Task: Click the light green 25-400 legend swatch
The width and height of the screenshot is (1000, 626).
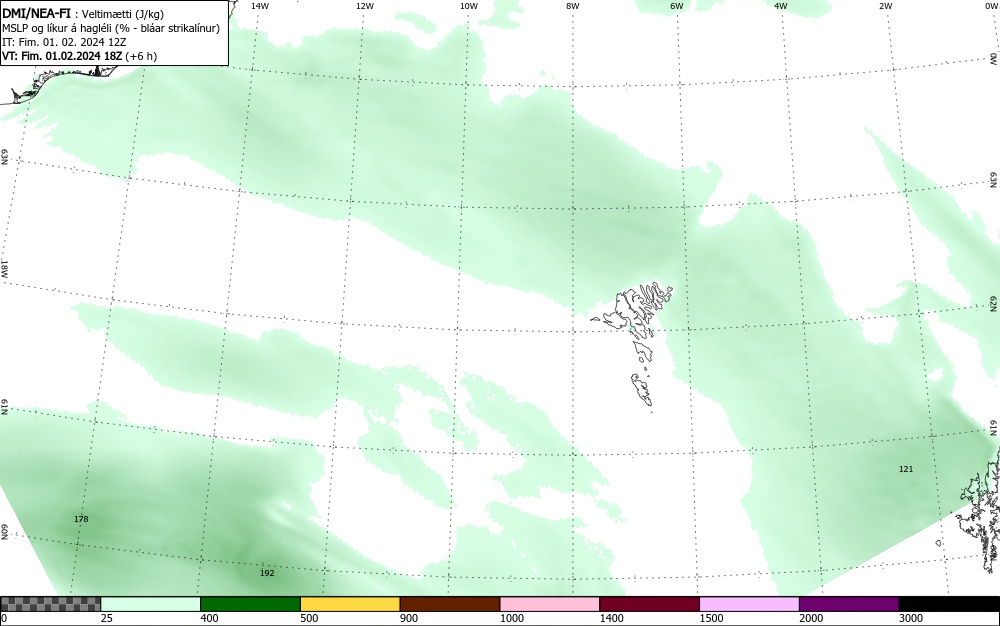Action: 151,604
